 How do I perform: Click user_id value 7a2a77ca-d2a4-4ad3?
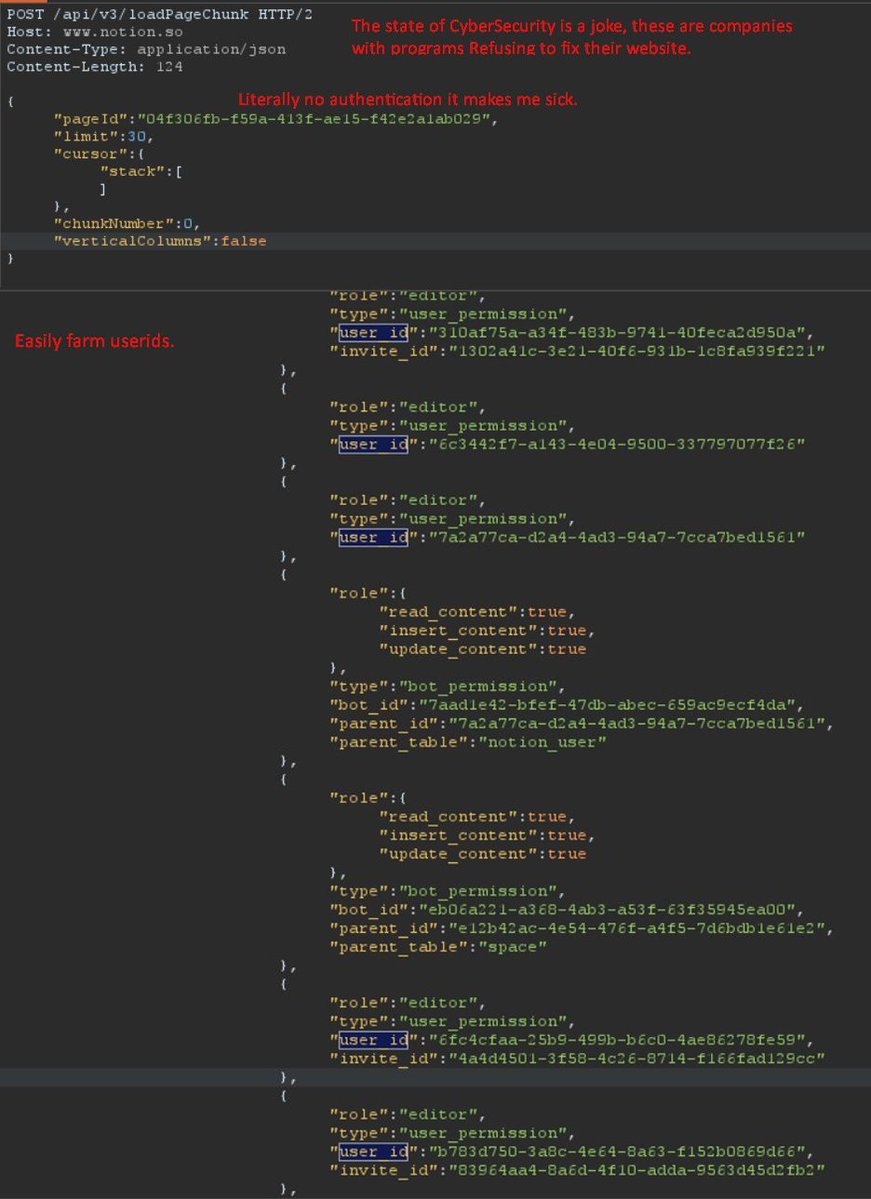(x=616, y=538)
